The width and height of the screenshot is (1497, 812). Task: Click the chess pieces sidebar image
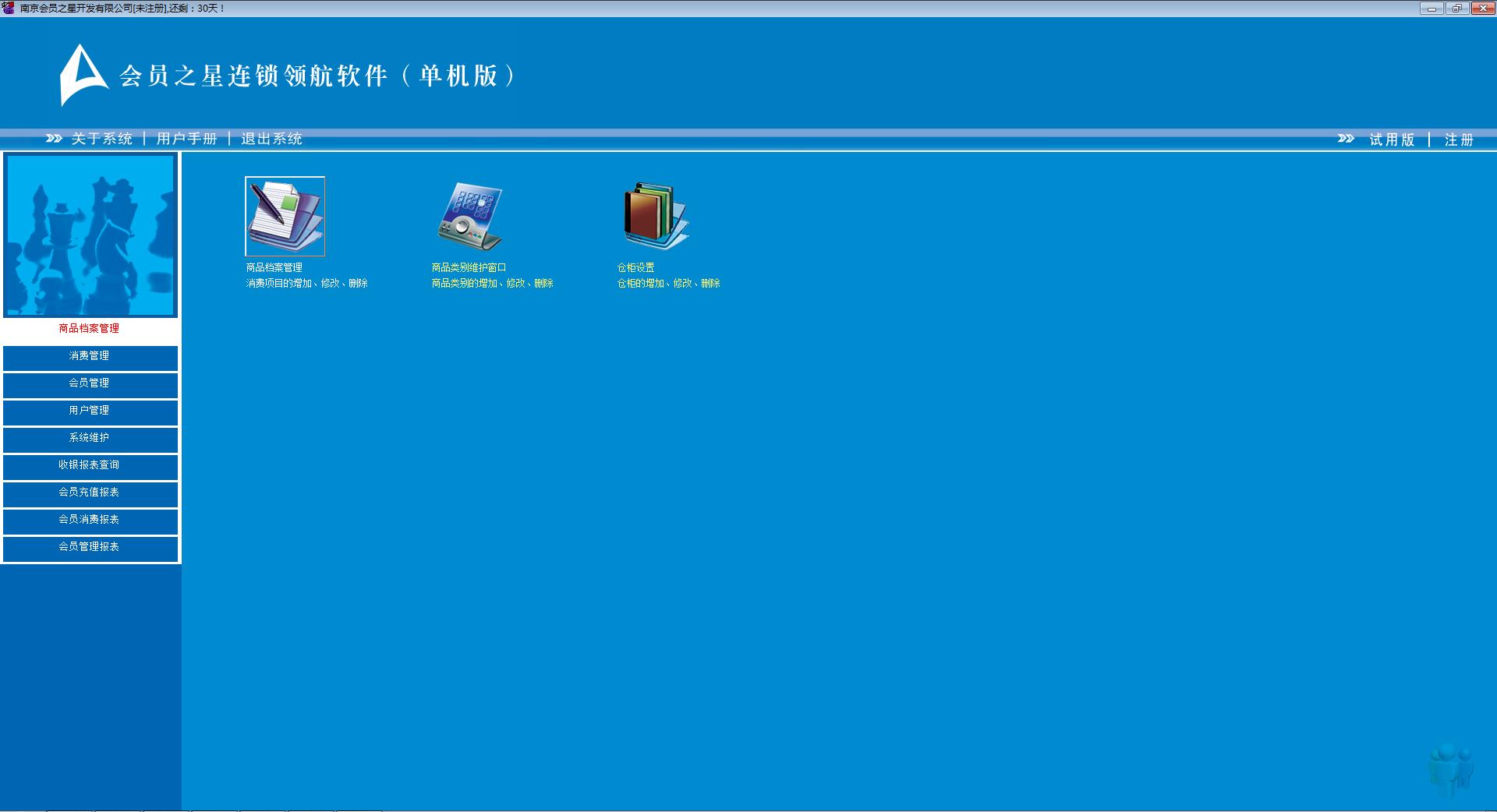coord(90,235)
